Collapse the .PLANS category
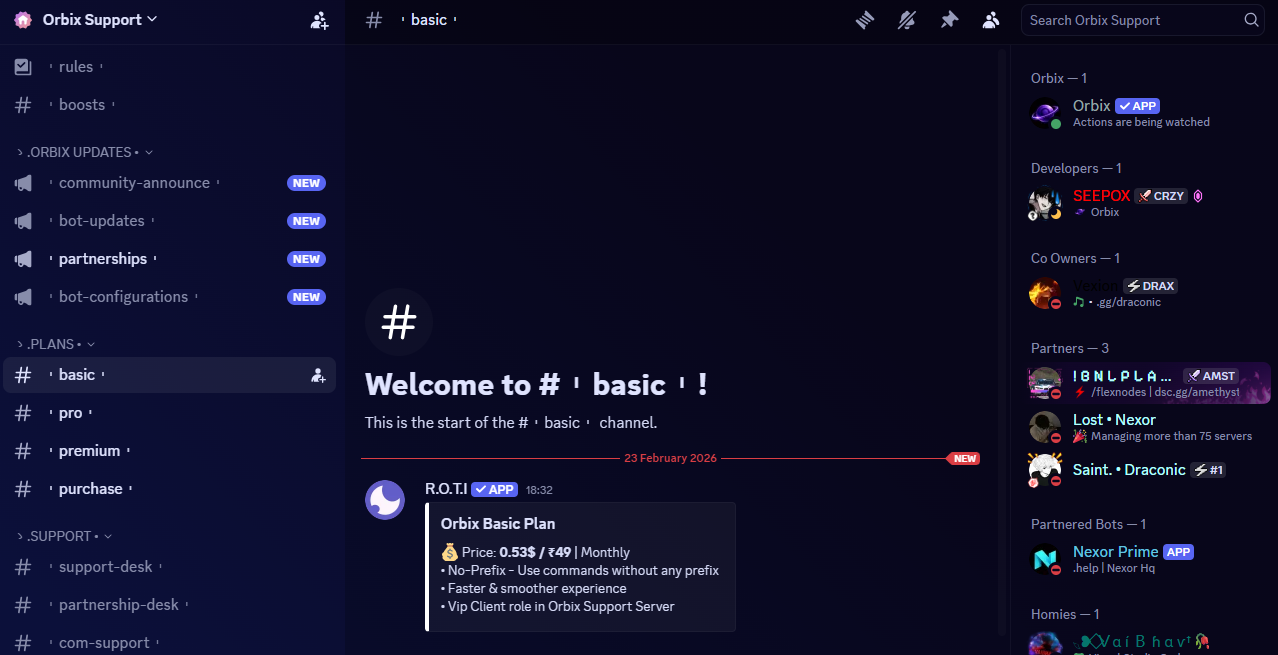This screenshot has height=655, width=1278. [56, 344]
